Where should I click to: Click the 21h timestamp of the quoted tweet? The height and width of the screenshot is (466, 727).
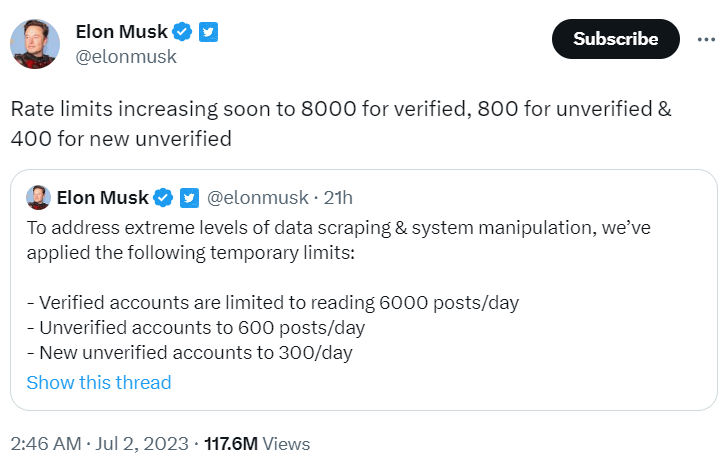pyautogui.click(x=338, y=198)
